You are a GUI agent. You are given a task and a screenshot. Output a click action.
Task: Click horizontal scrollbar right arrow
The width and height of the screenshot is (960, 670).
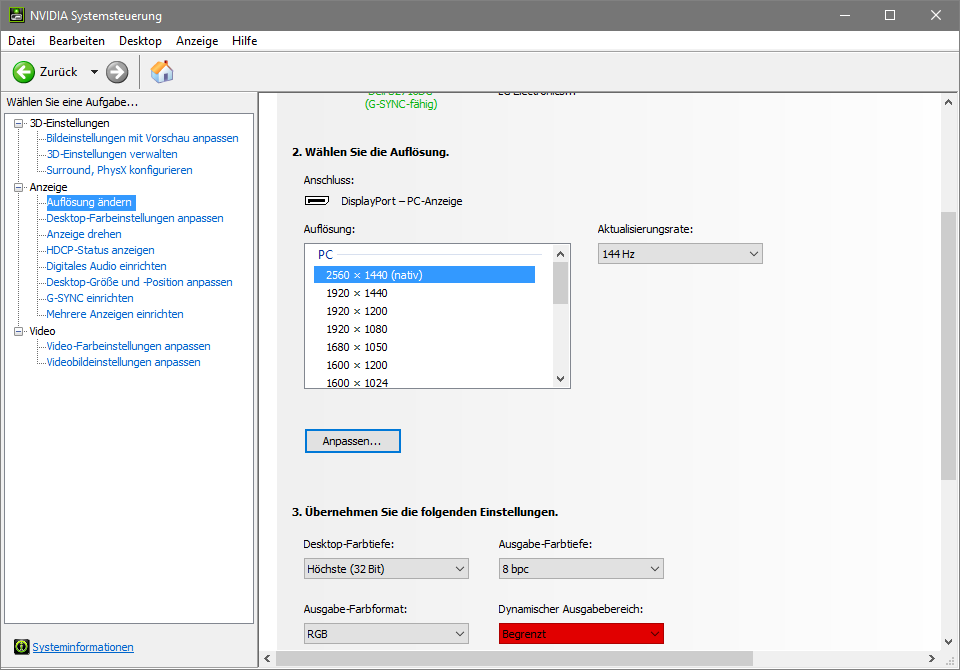(x=932, y=658)
